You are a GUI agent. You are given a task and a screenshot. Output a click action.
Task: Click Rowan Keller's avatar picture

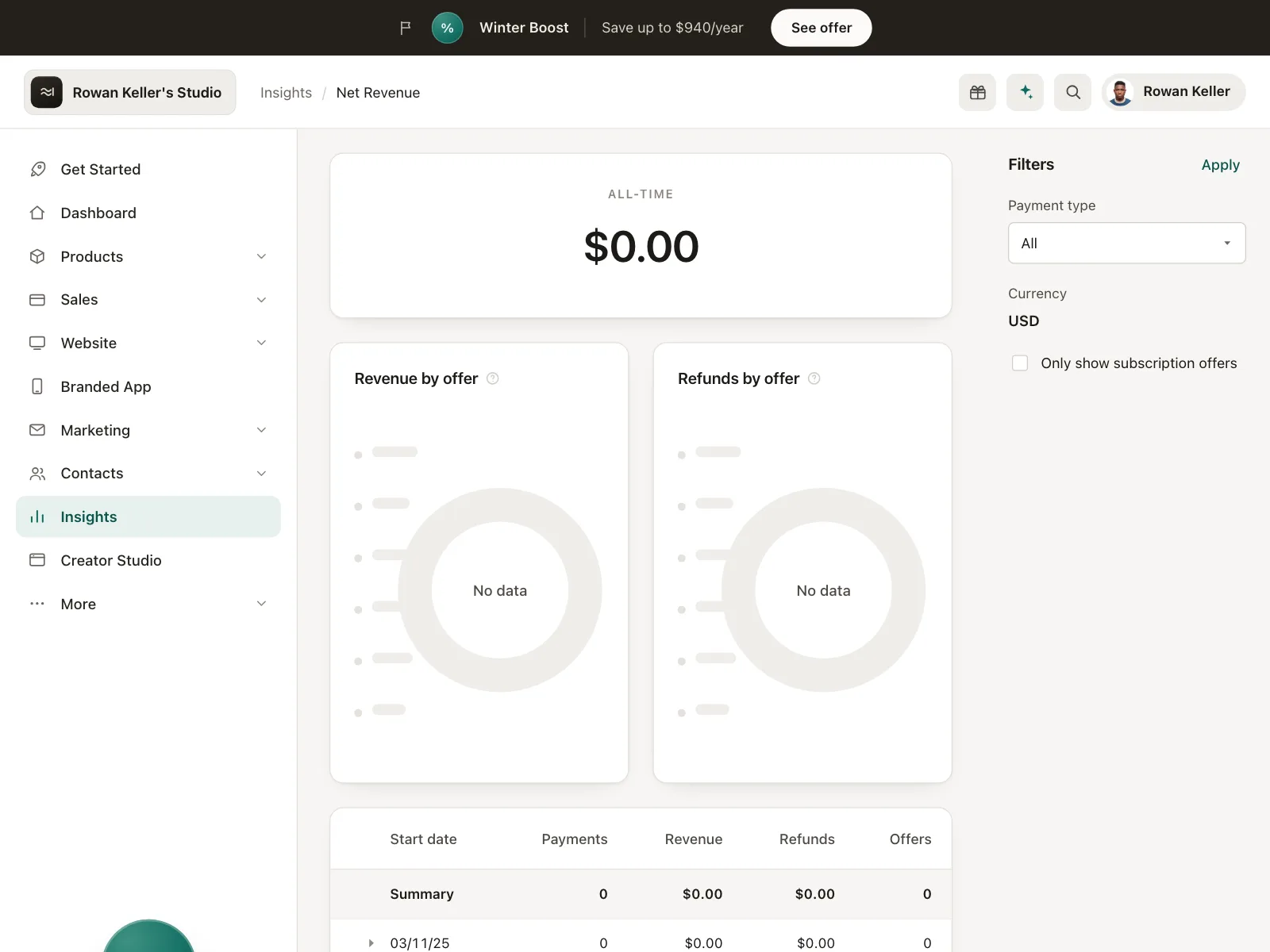pyautogui.click(x=1120, y=92)
